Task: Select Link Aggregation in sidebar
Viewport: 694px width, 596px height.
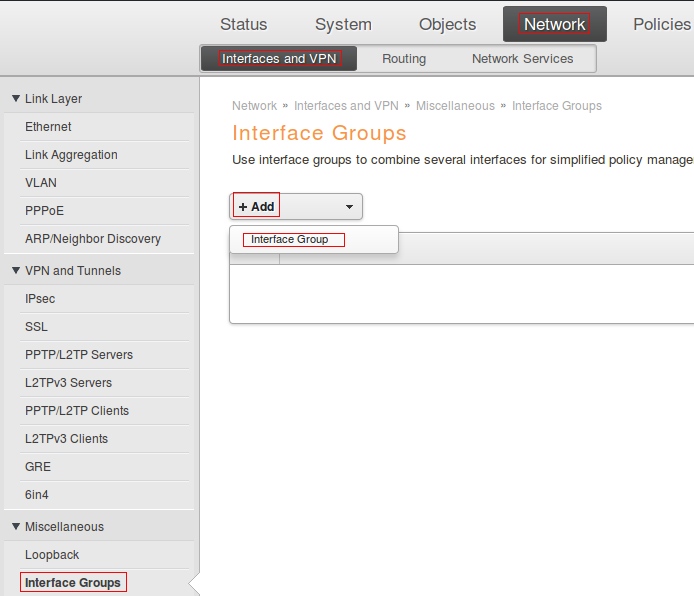Action: point(71,155)
